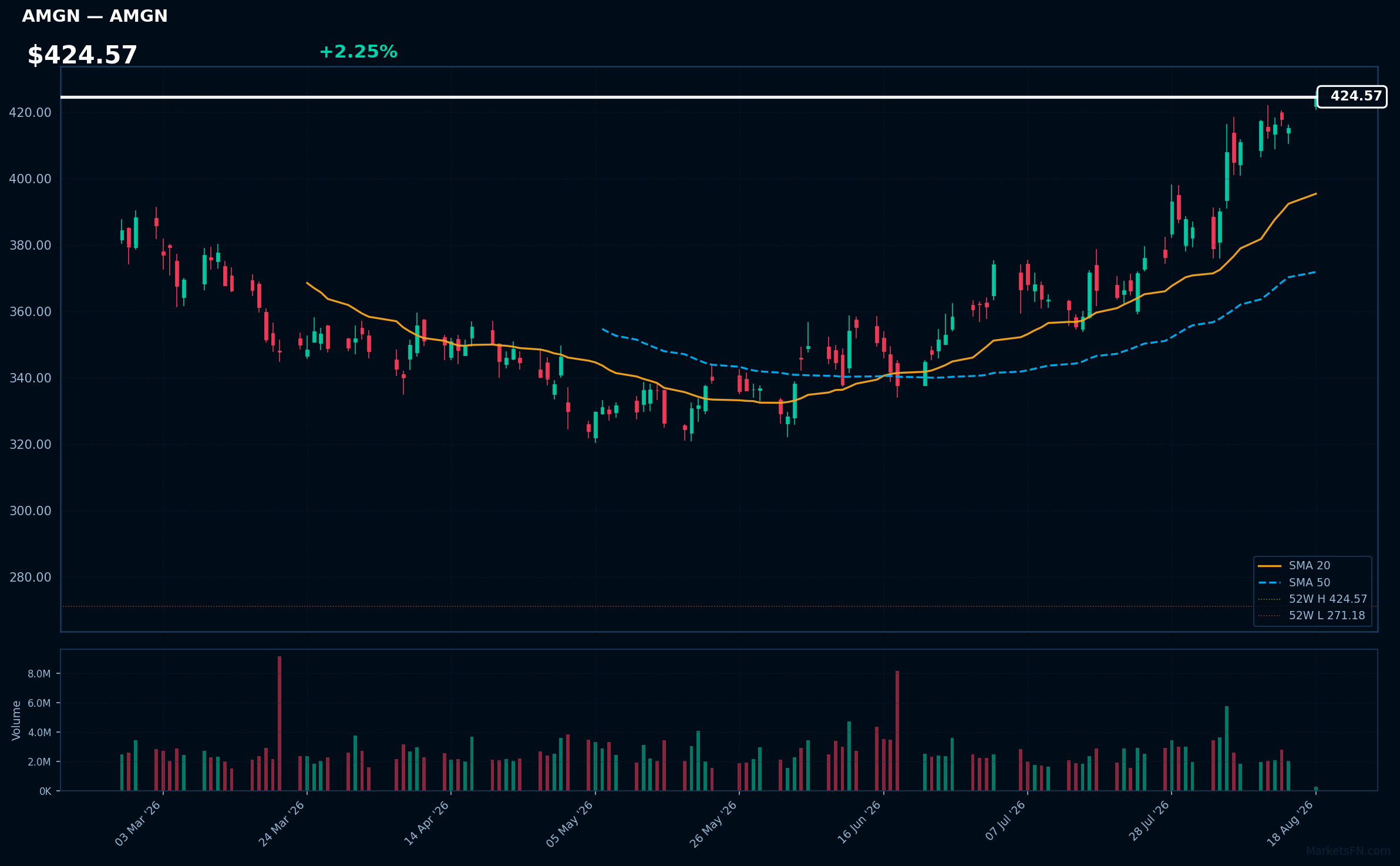Click the tall red volume bar in mid-June
This screenshot has height=866, width=1400.
tap(897, 731)
